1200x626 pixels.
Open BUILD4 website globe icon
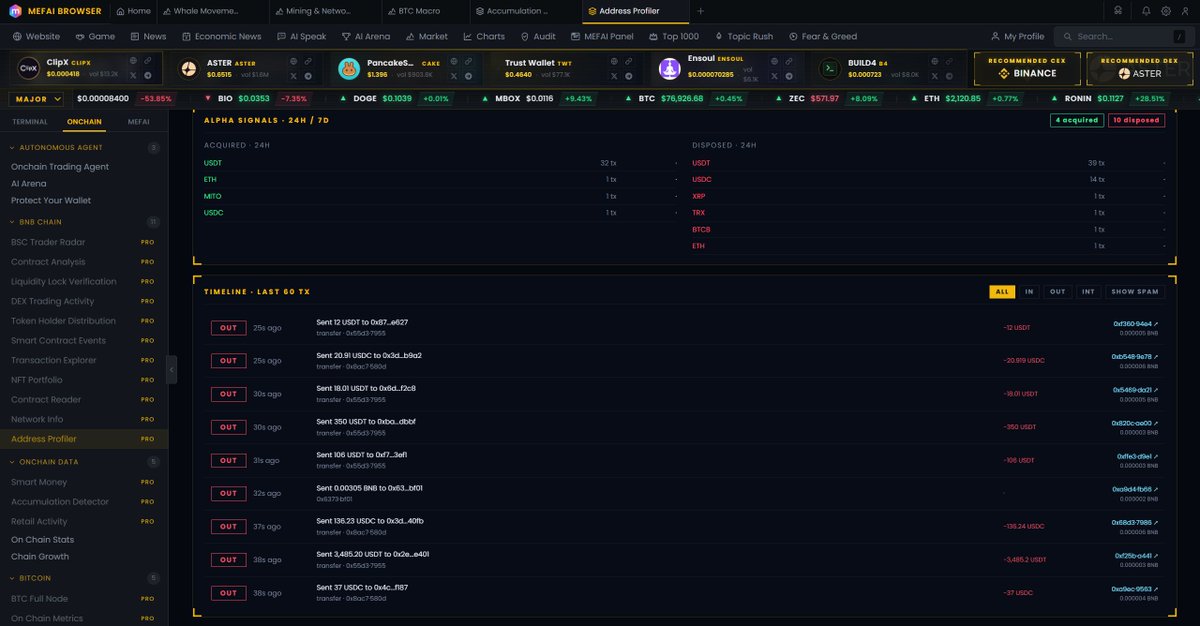coord(933,61)
